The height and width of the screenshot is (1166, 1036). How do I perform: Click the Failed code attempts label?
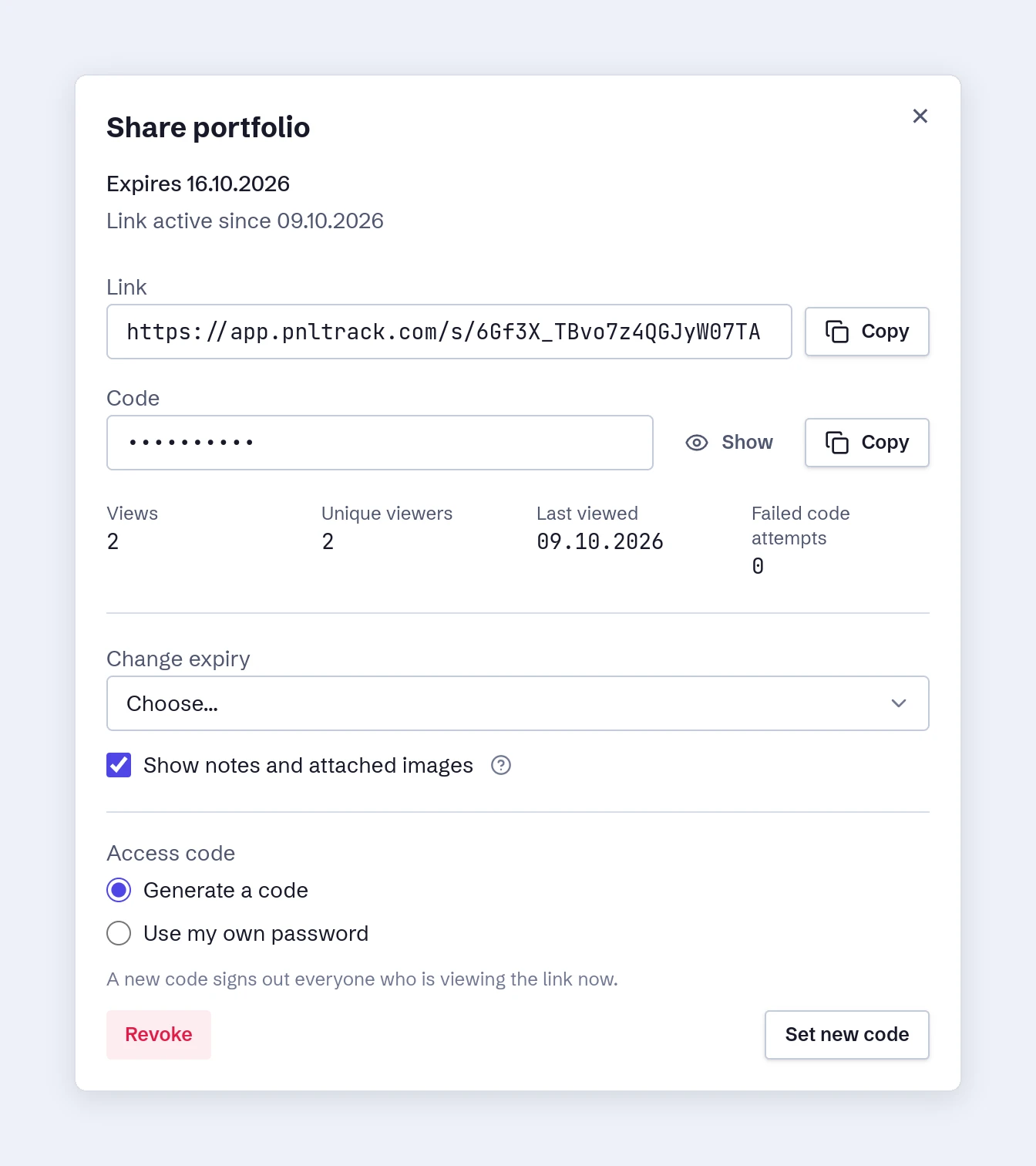[801, 526]
